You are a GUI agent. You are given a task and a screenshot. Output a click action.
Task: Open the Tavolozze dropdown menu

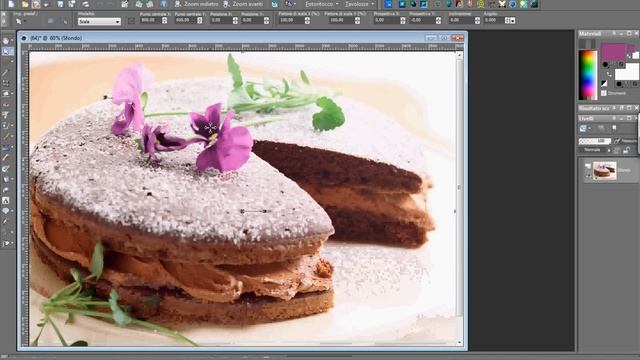(359, 4)
